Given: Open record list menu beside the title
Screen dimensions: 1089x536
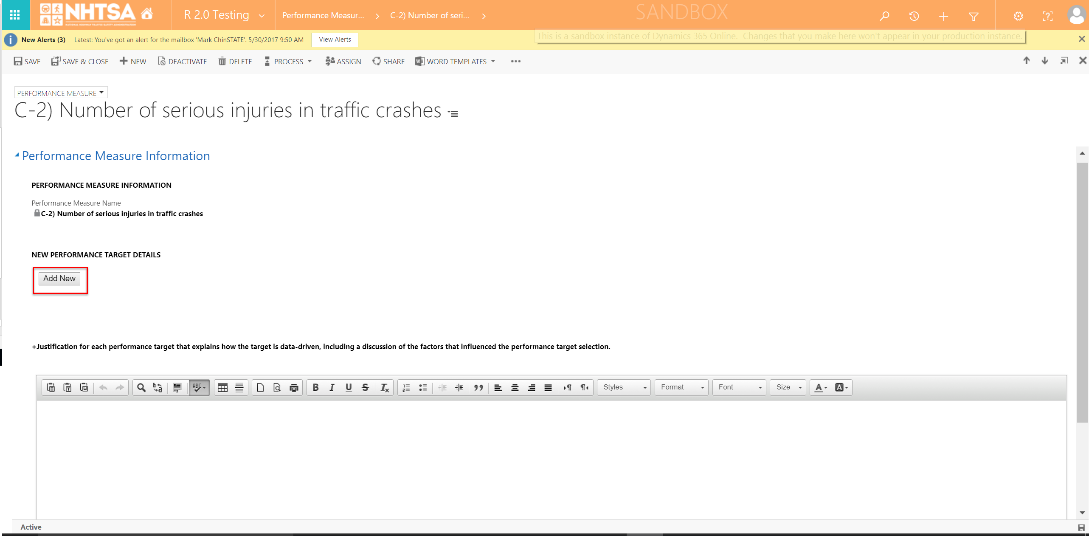Looking at the screenshot, I should [x=454, y=113].
